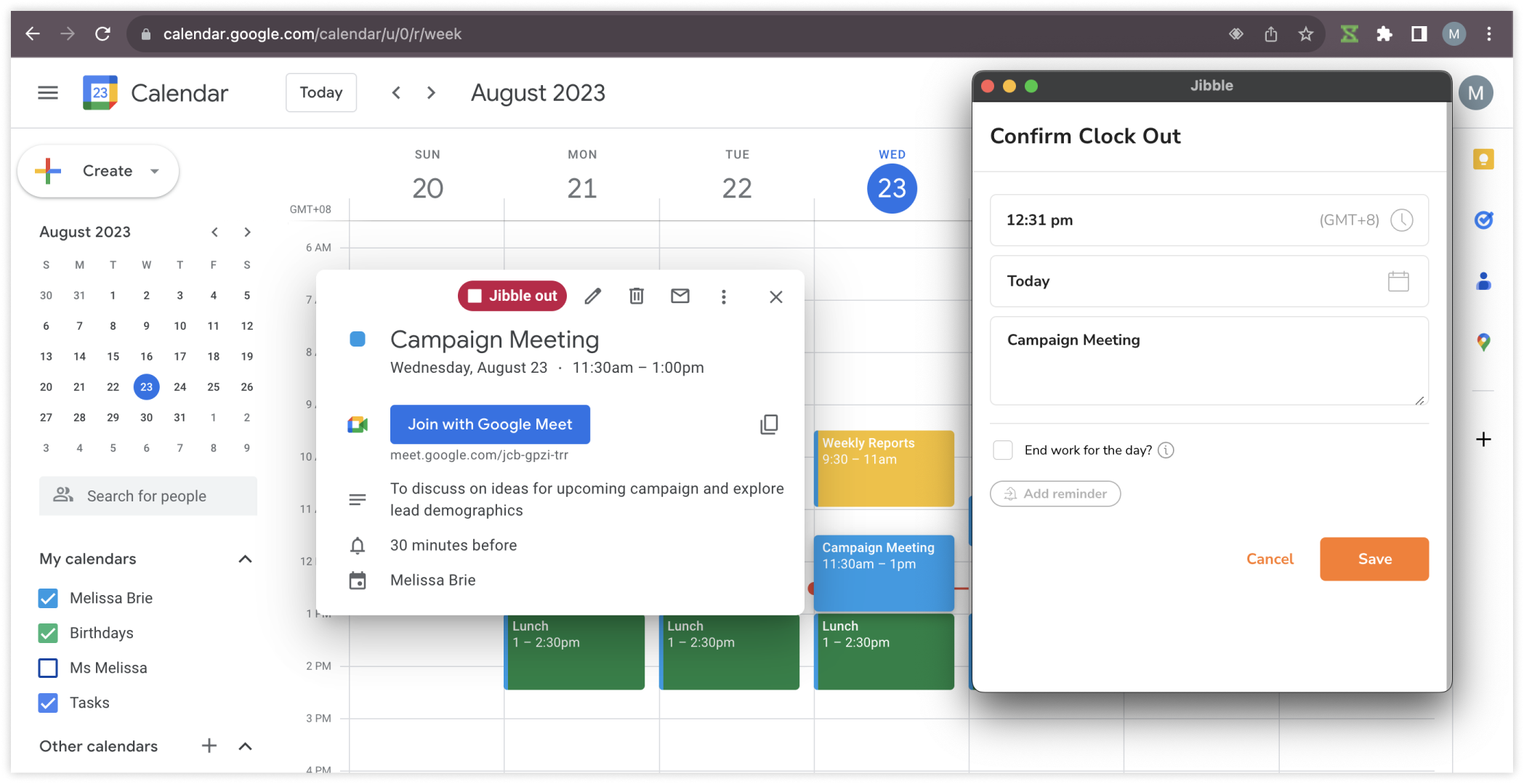The width and height of the screenshot is (1524, 784).
Task: Copy the Google Meet link icon
Action: pyautogui.click(x=769, y=424)
